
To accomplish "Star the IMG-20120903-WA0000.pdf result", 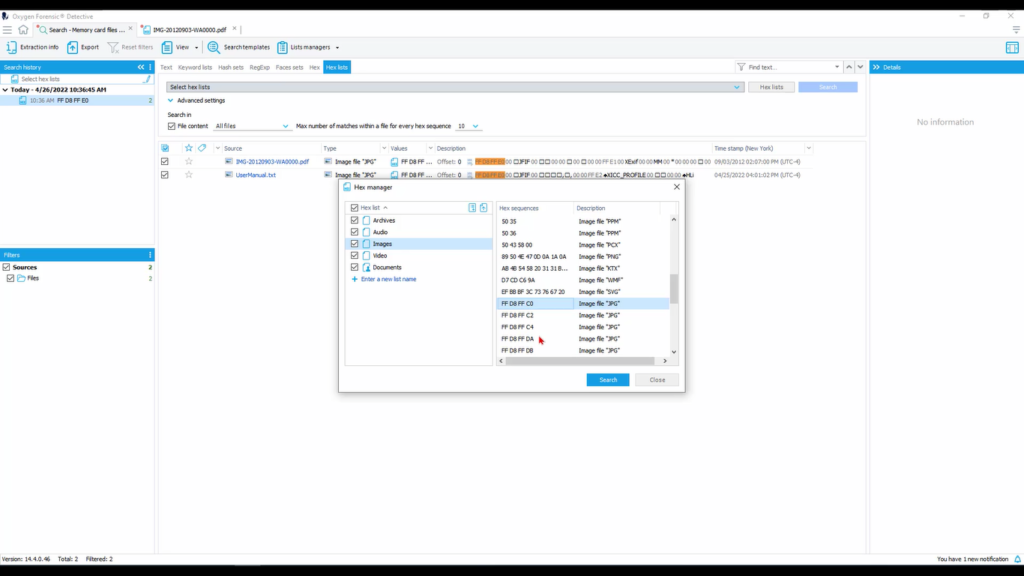I will [189, 161].
